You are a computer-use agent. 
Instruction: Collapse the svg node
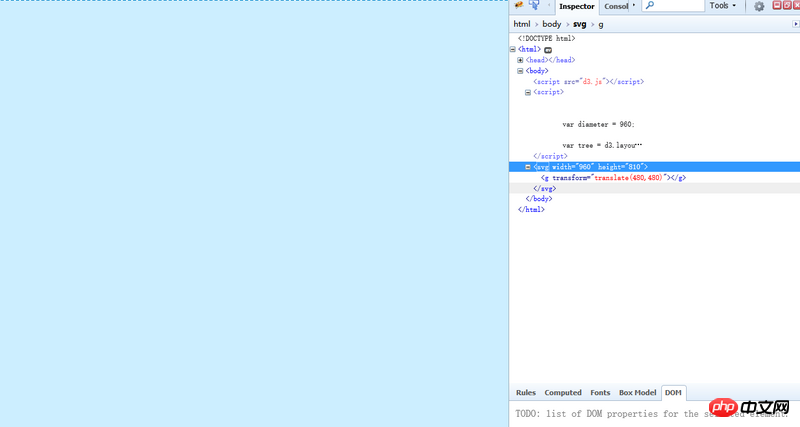(528, 167)
